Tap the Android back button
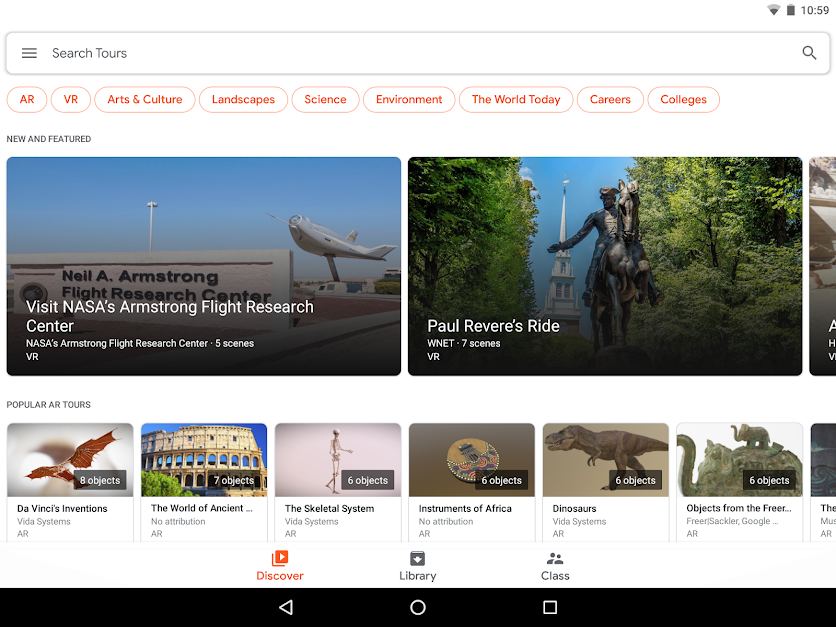Screen dimensions: 836x627 point(286,607)
